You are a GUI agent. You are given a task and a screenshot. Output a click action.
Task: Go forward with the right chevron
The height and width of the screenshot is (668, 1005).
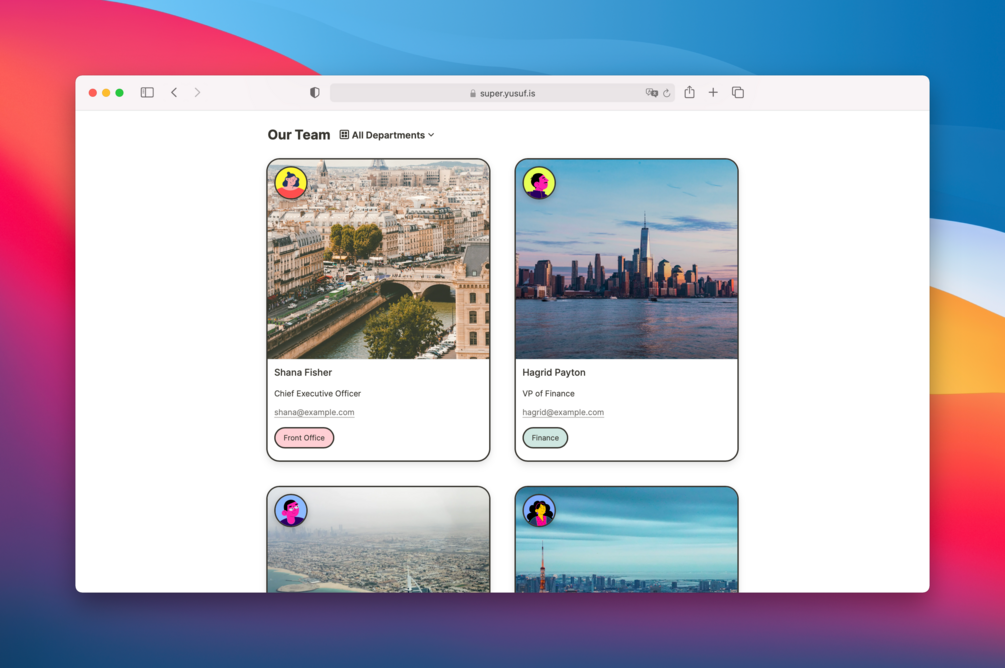197,92
